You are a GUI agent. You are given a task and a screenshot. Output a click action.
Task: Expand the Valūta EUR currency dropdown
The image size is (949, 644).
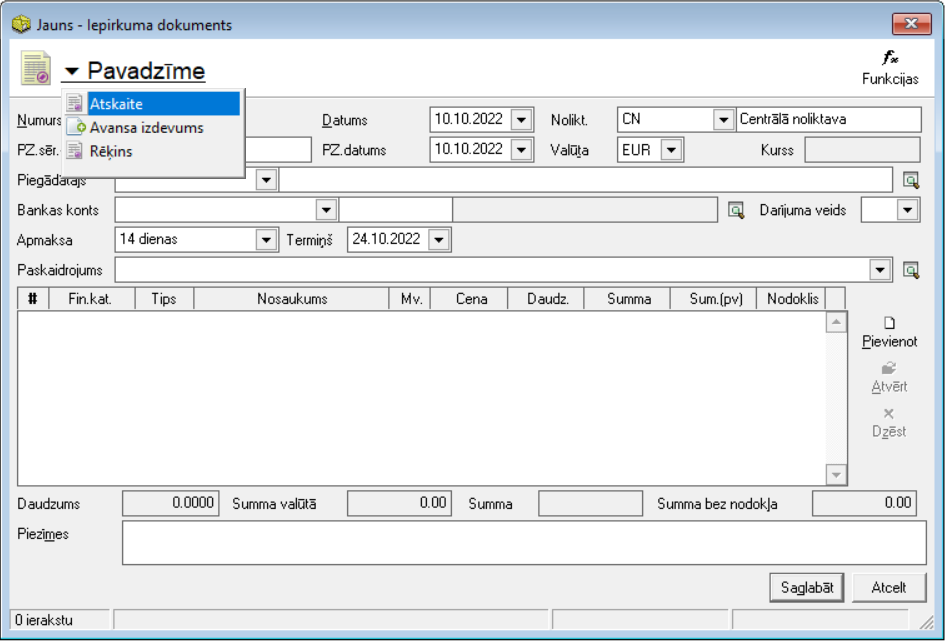pos(671,150)
